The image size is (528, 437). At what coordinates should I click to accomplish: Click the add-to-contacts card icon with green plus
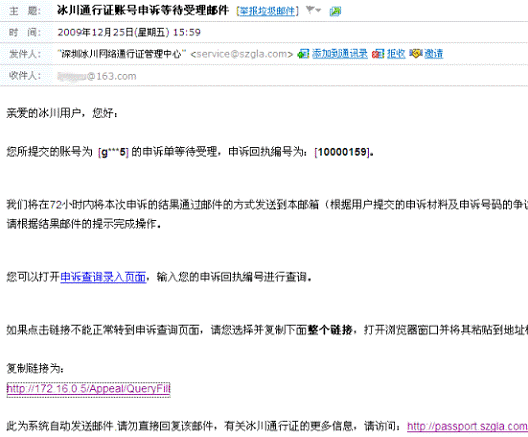coord(303,54)
